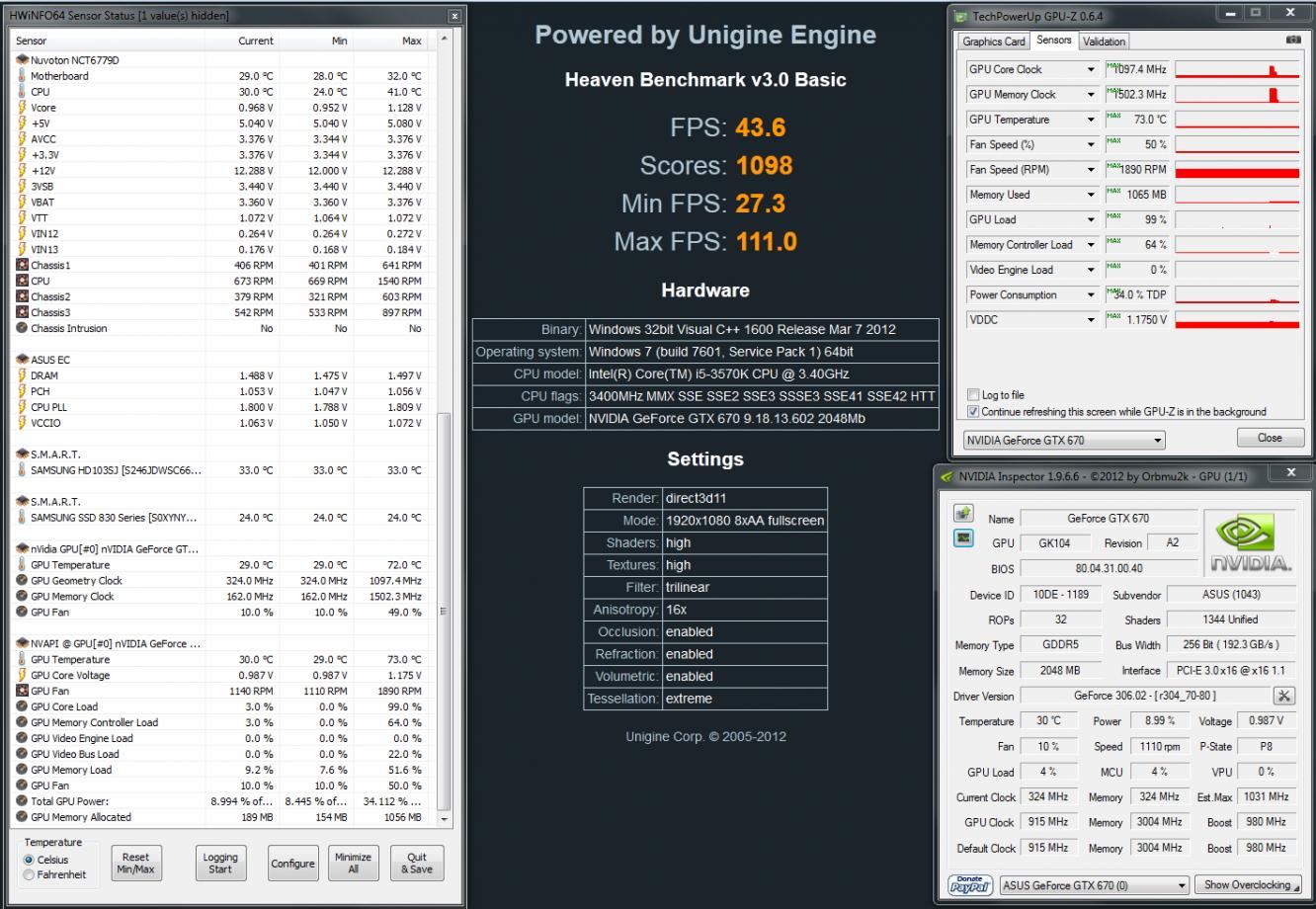Image resolution: width=1316 pixels, height=909 pixels.
Task: Click the VDDC red history graph
Action: [1237, 320]
